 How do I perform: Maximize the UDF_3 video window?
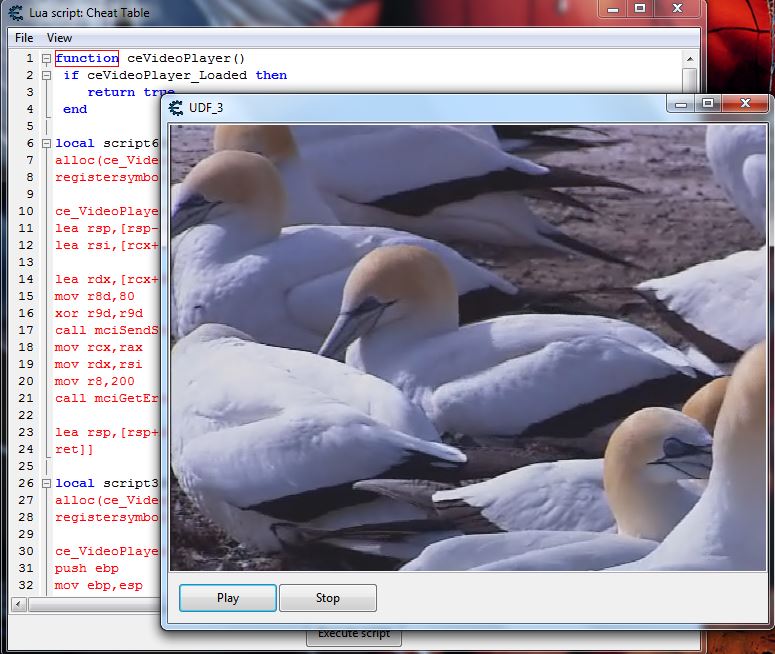(x=708, y=103)
